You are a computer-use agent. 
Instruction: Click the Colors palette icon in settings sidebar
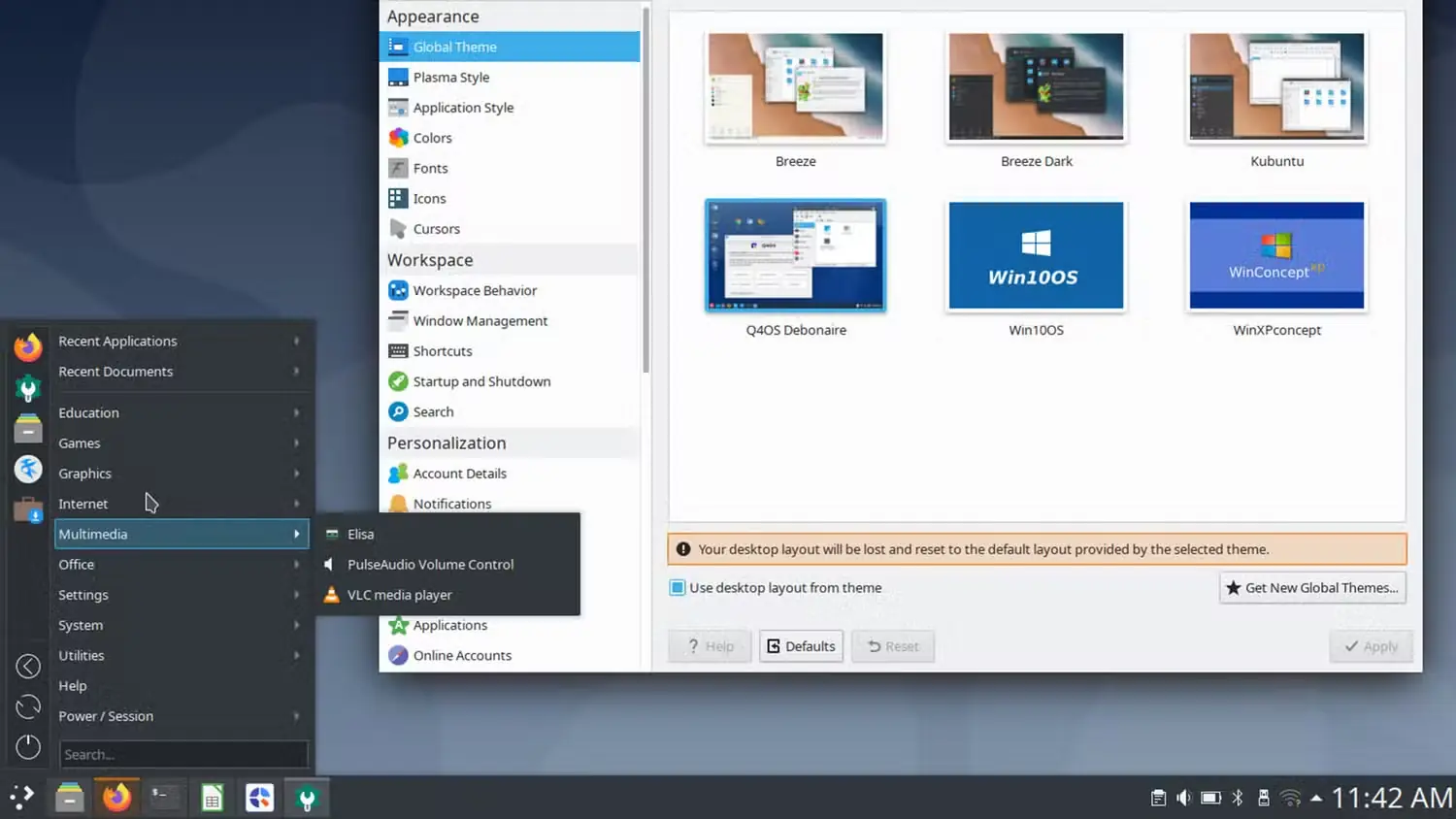point(398,138)
